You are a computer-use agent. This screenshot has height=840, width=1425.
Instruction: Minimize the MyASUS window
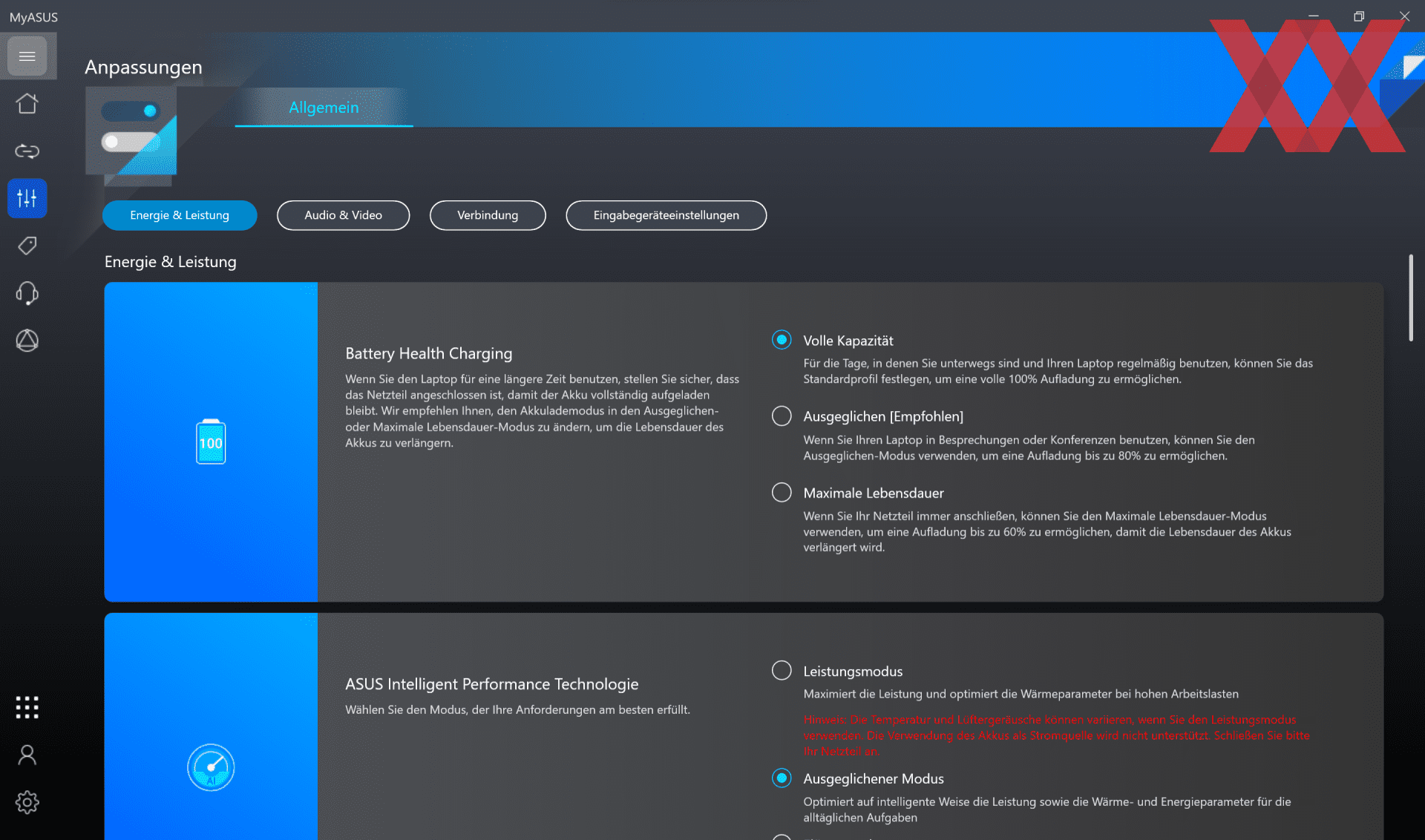[x=1313, y=16]
